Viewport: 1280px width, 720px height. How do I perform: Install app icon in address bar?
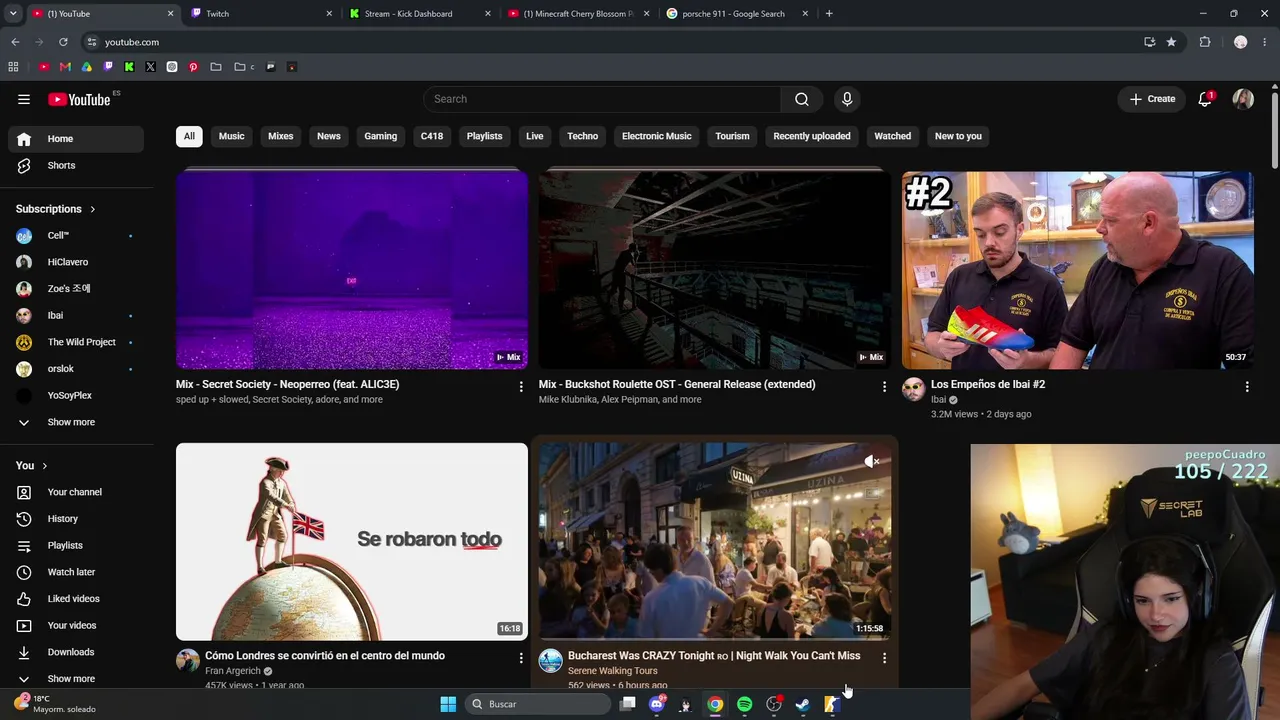1149,42
